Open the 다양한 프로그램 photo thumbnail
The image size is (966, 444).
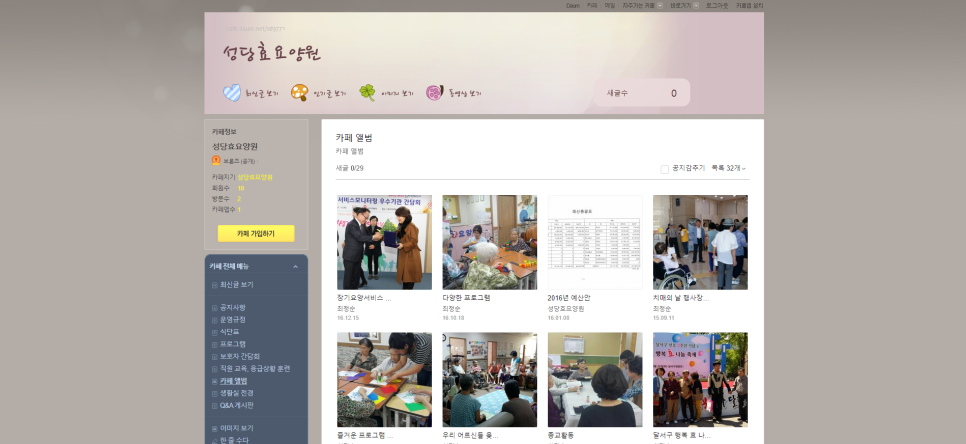[490, 243]
